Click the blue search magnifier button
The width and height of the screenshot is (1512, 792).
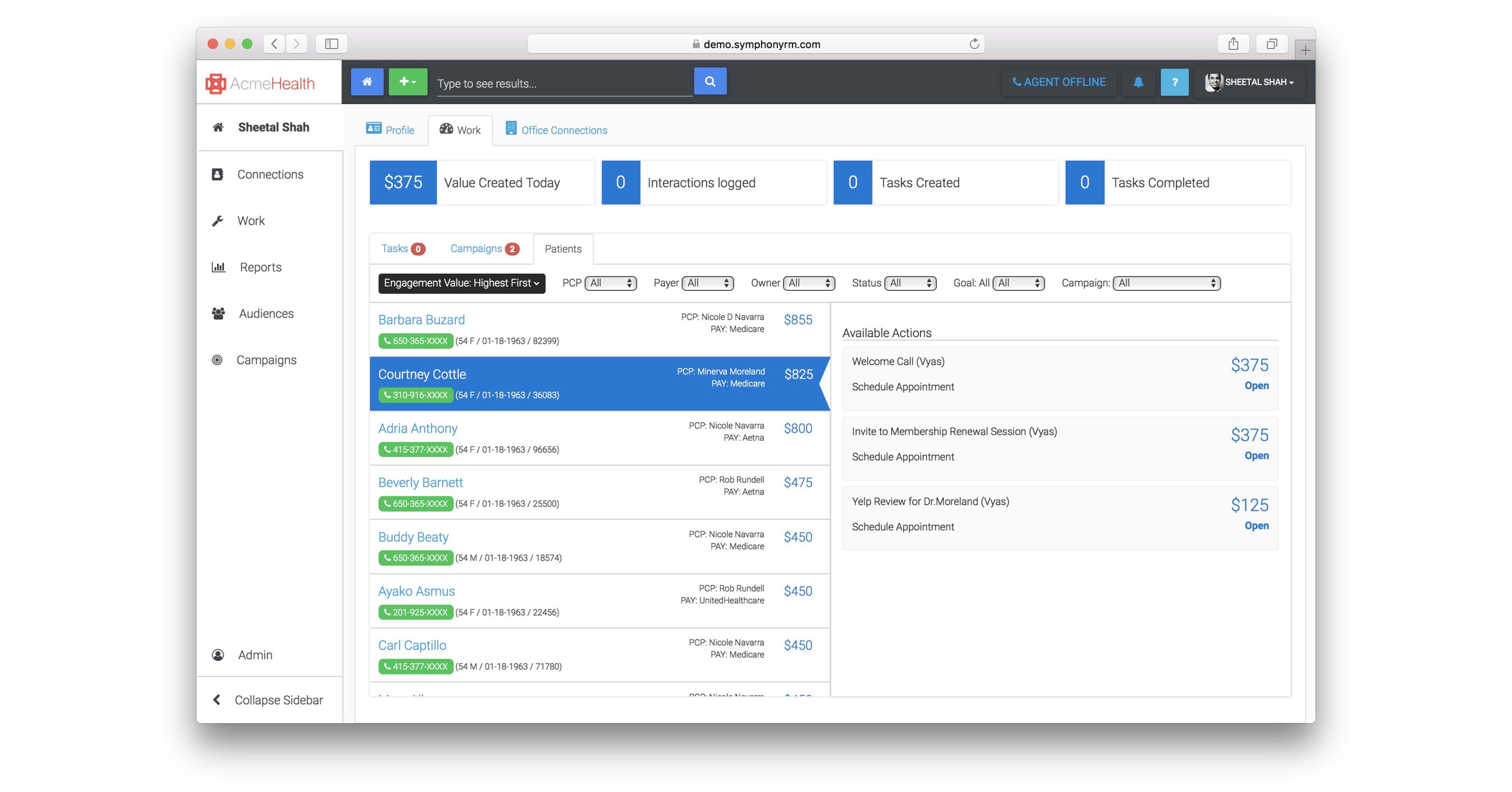point(710,82)
